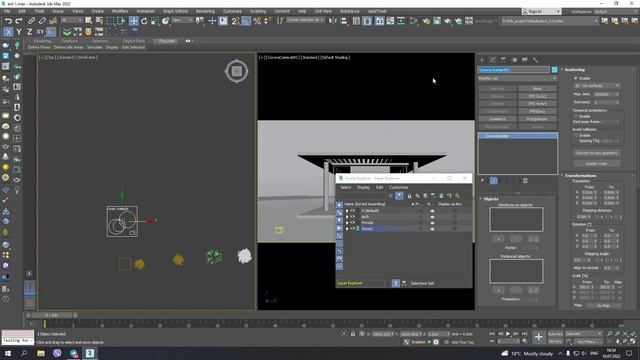Click the Redo arrow in main toolbar
Screen dimensions: 640x360
(x=19, y=21)
